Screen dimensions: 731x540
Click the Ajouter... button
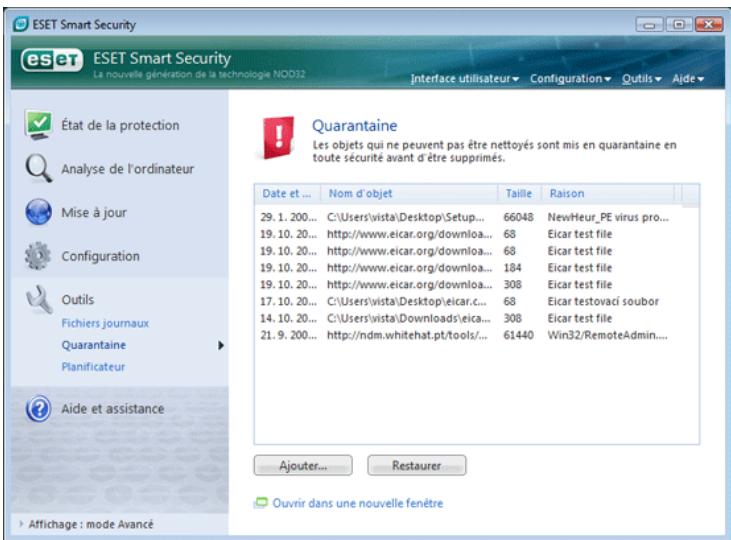303,465
